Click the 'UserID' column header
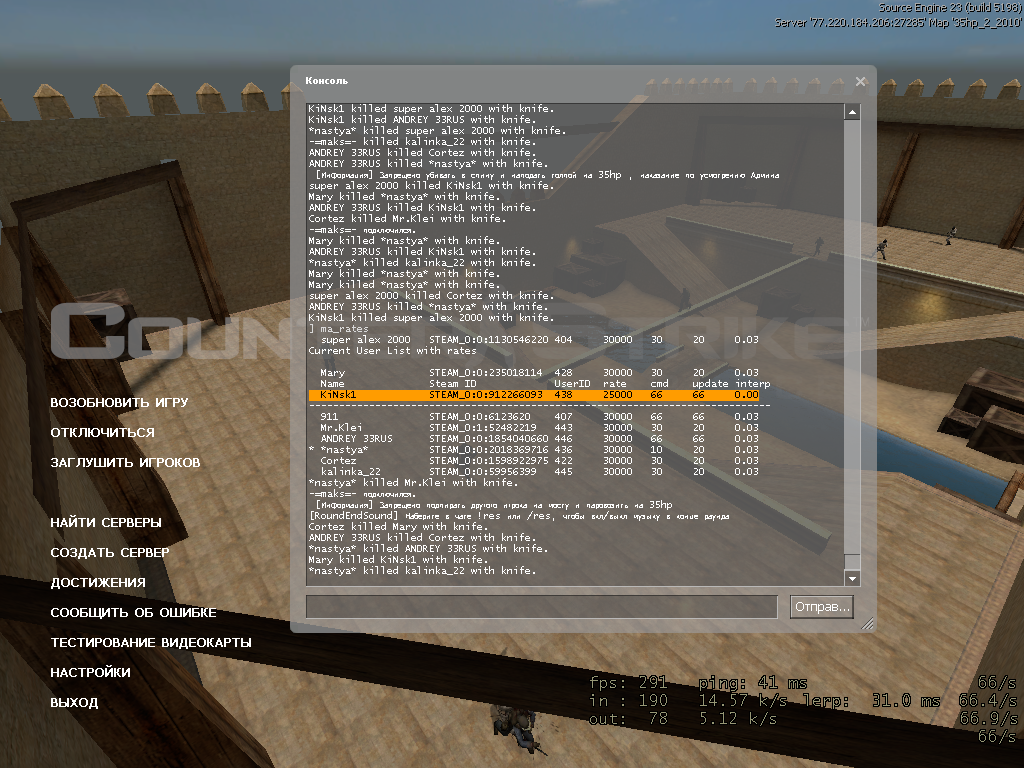Image resolution: width=1024 pixels, height=768 pixels. [572, 384]
